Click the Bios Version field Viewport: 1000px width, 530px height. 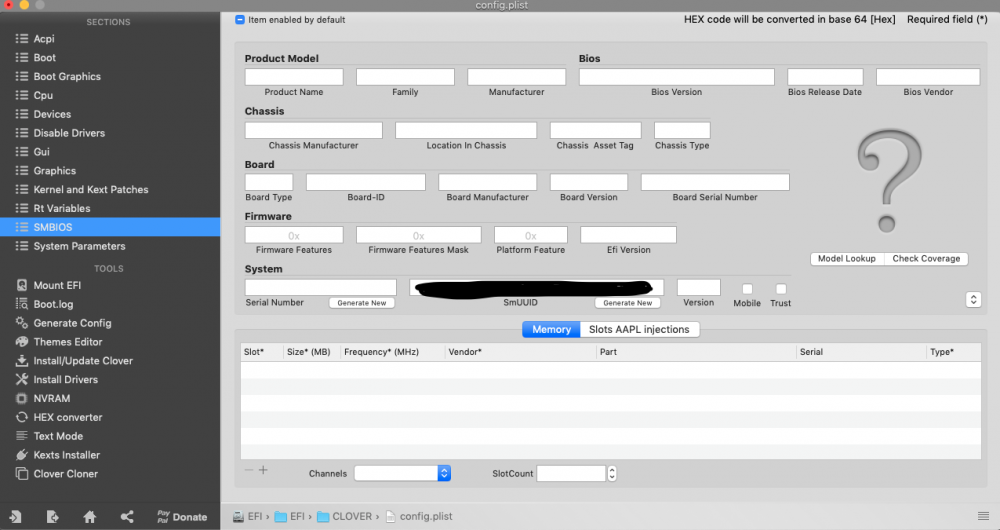[x=677, y=77]
